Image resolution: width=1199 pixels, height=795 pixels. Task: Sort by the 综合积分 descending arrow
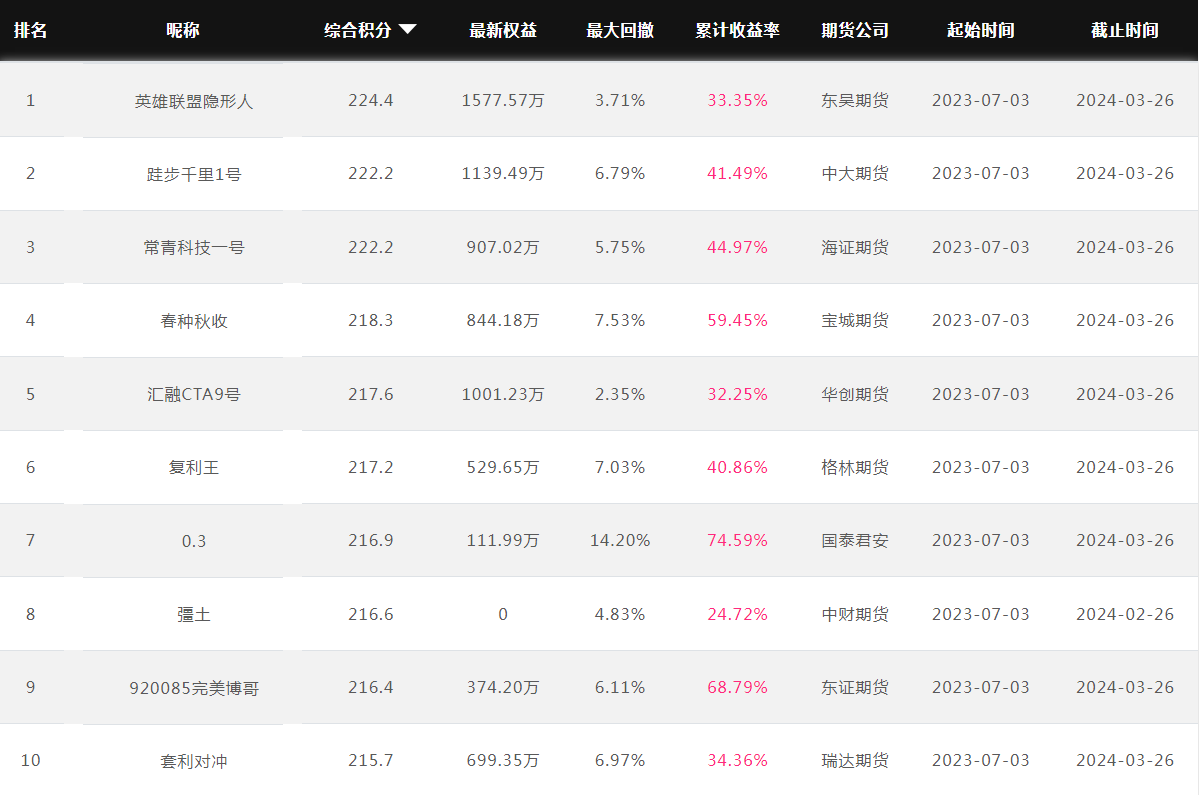(x=408, y=30)
